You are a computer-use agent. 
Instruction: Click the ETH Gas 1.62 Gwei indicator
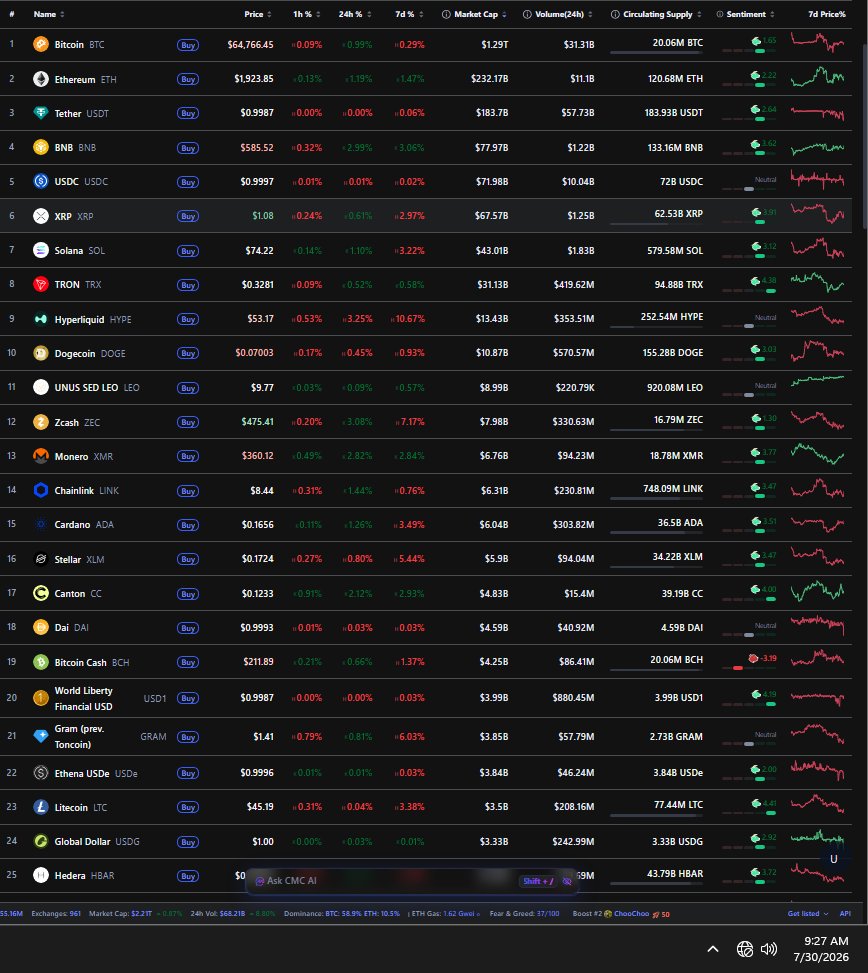tap(444, 913)
